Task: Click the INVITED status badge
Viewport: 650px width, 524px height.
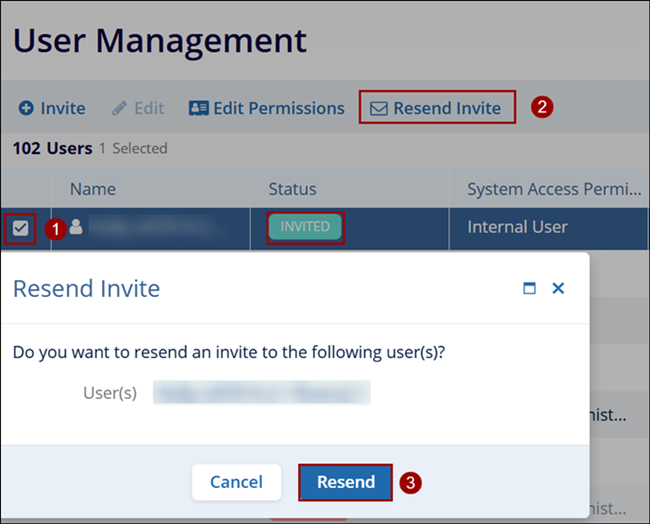Action: pos(305,227)
